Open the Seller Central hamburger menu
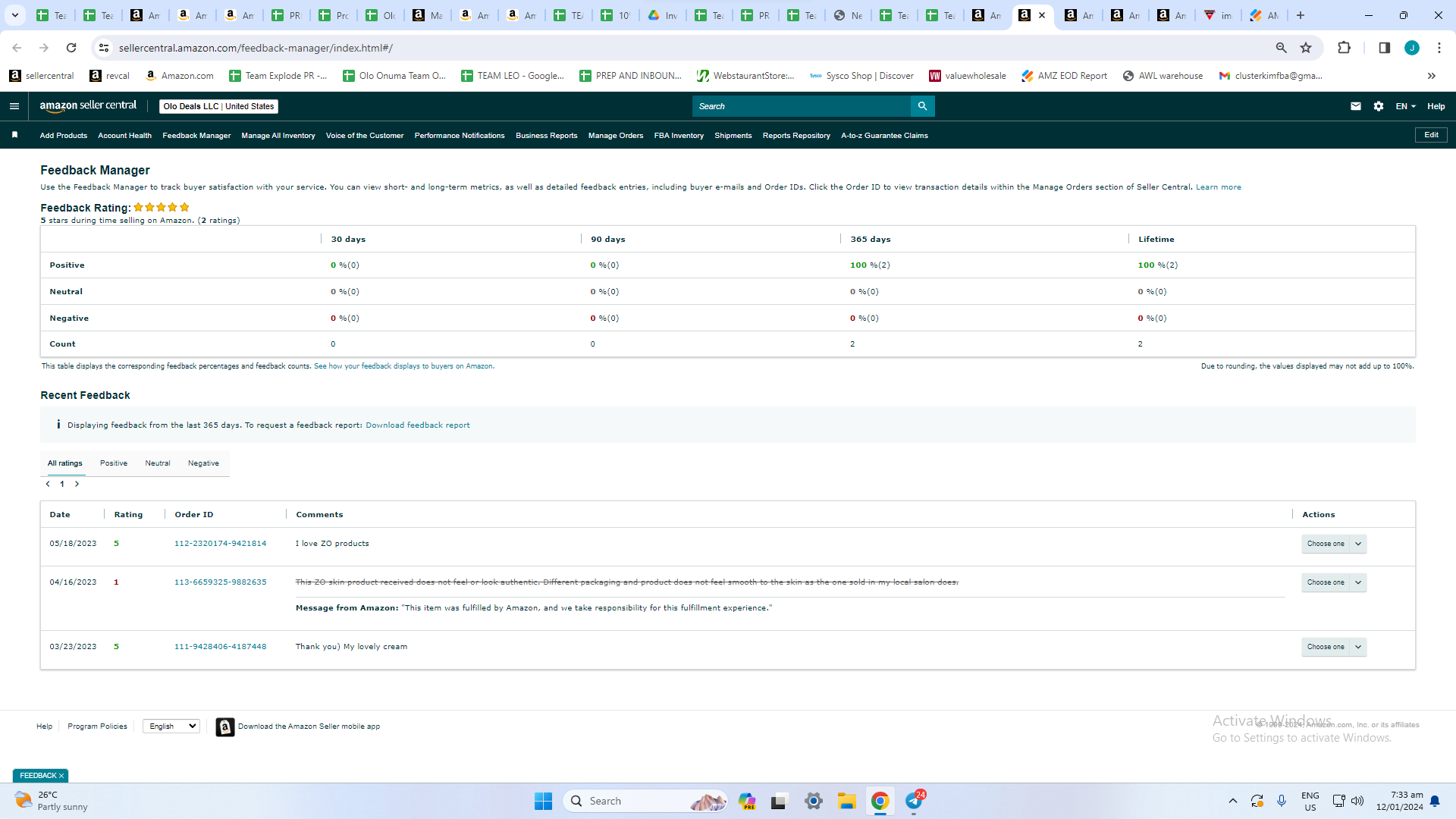This screenshot has height=819, width=1456. [14, 106]
